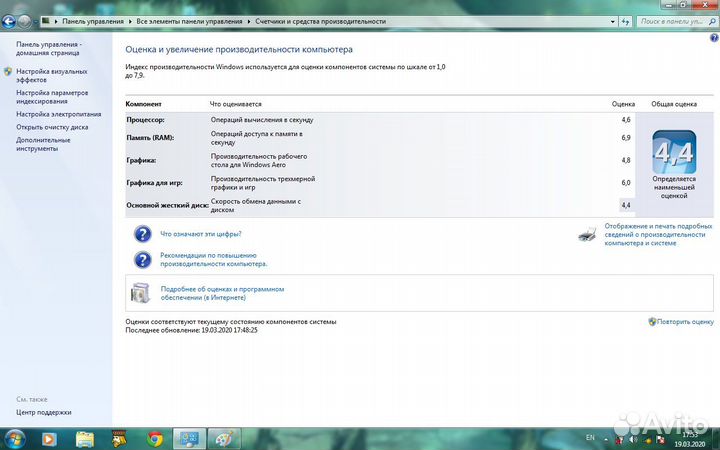Launch Windows Media Player from taskbar
This screenshot has width=720, height=450.
[x=49, y=439]
